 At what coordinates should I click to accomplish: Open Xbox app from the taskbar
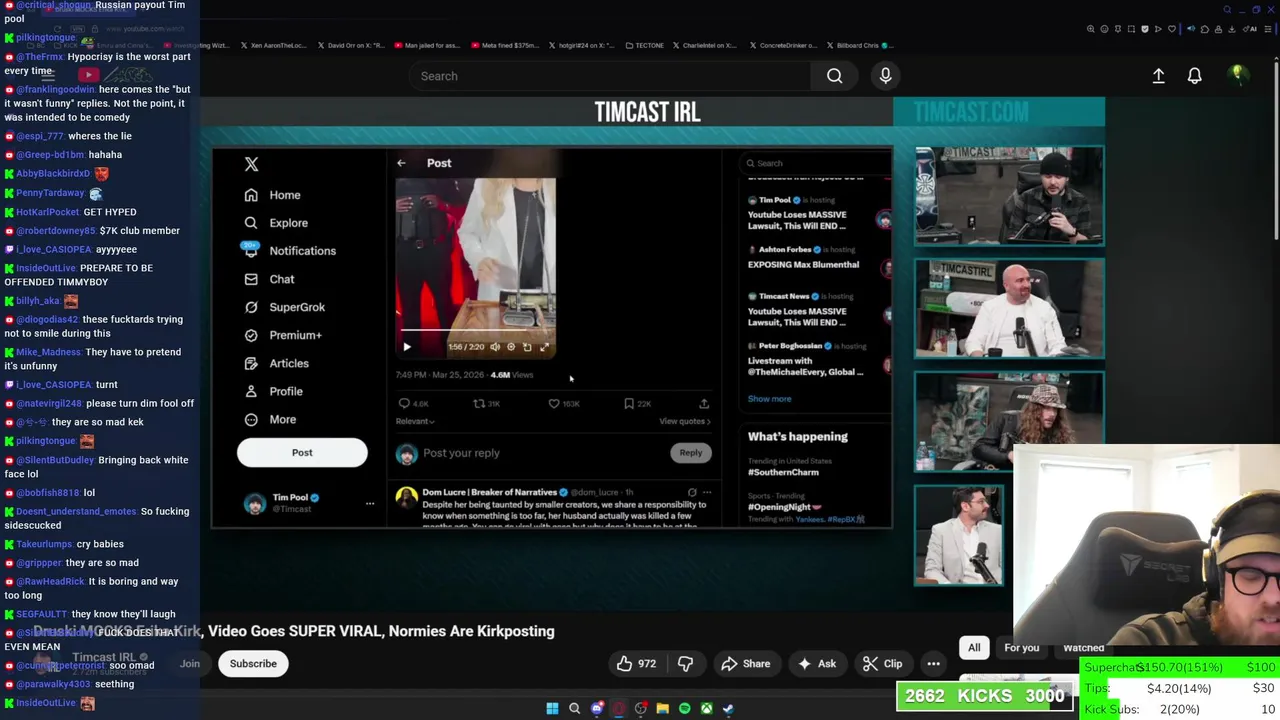[706, 709]
